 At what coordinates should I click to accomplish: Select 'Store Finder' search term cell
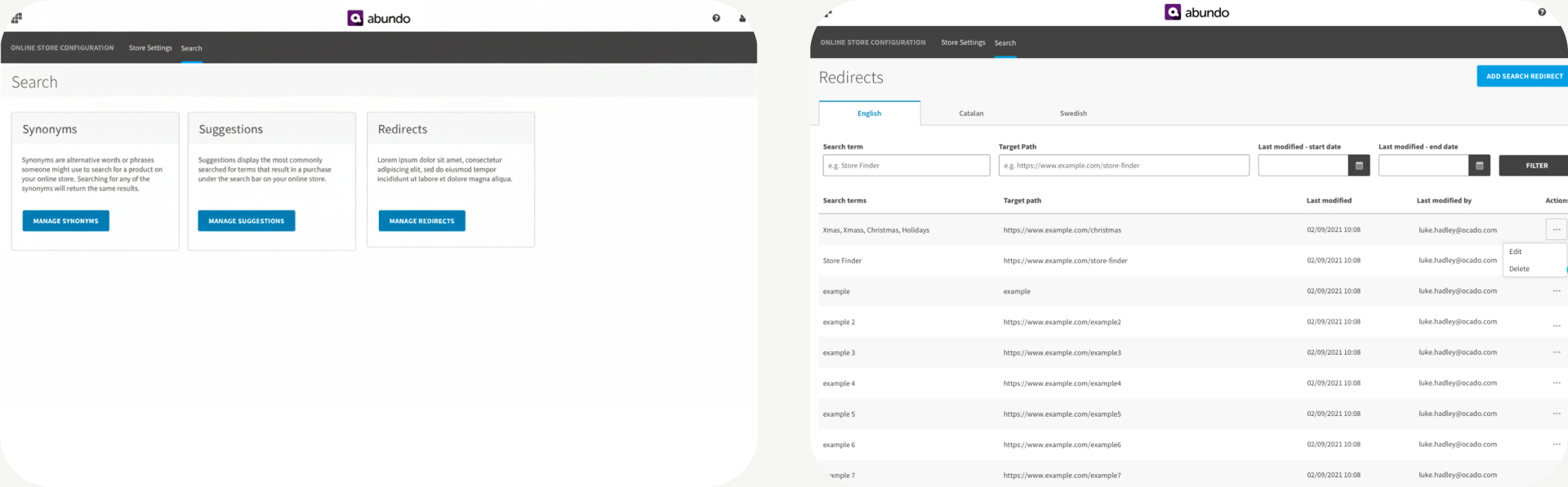click(x=842, y=261)
